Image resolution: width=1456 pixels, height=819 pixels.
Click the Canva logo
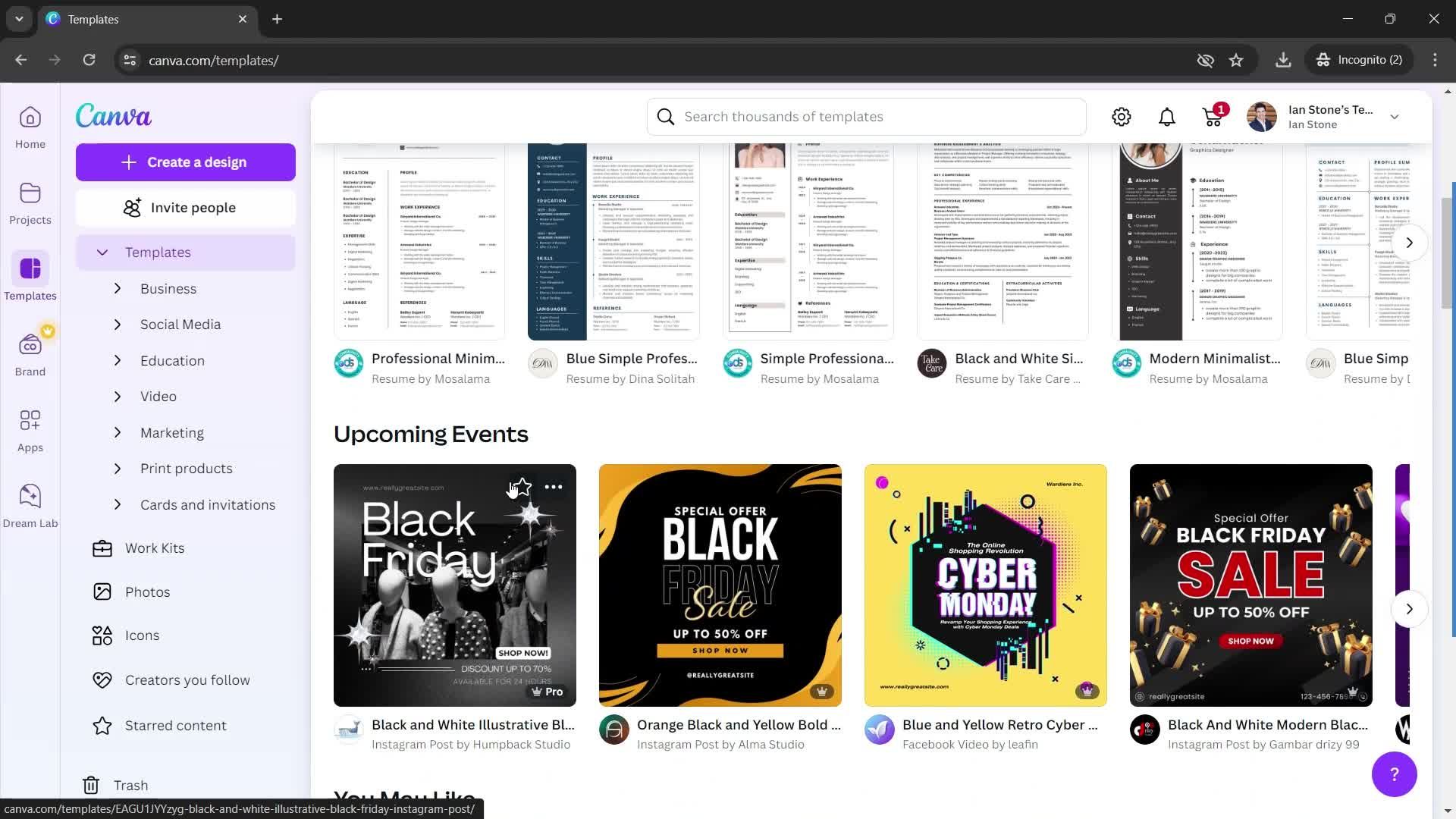coord(113,115)
